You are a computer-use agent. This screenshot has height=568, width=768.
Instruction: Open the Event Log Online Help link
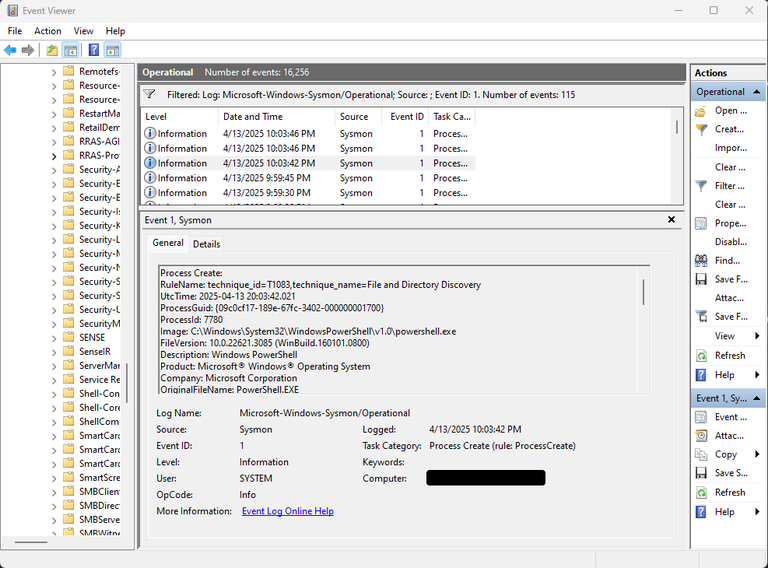(288, 511)
